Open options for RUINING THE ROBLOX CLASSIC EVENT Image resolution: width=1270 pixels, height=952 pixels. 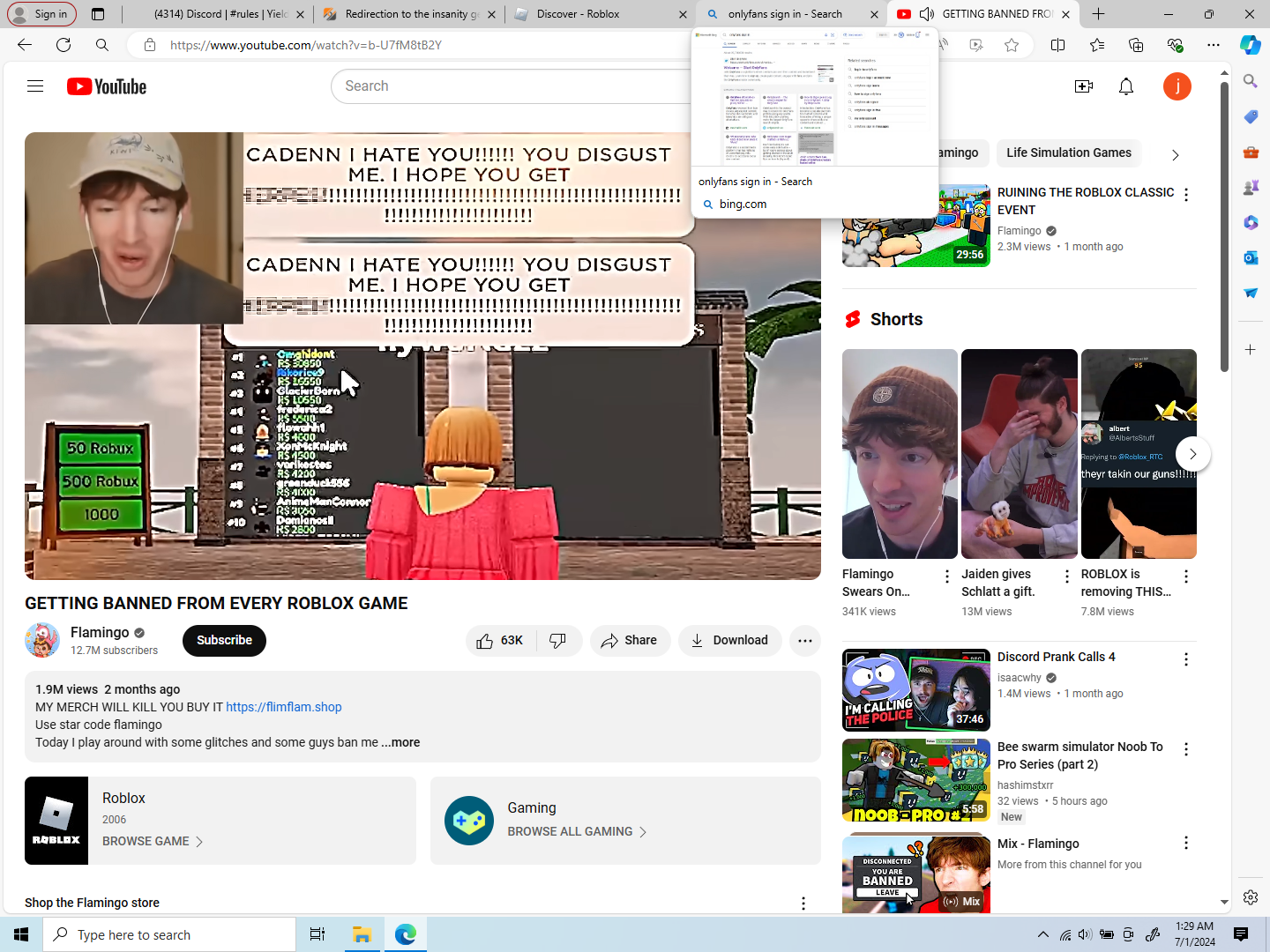coord(1186,195)
